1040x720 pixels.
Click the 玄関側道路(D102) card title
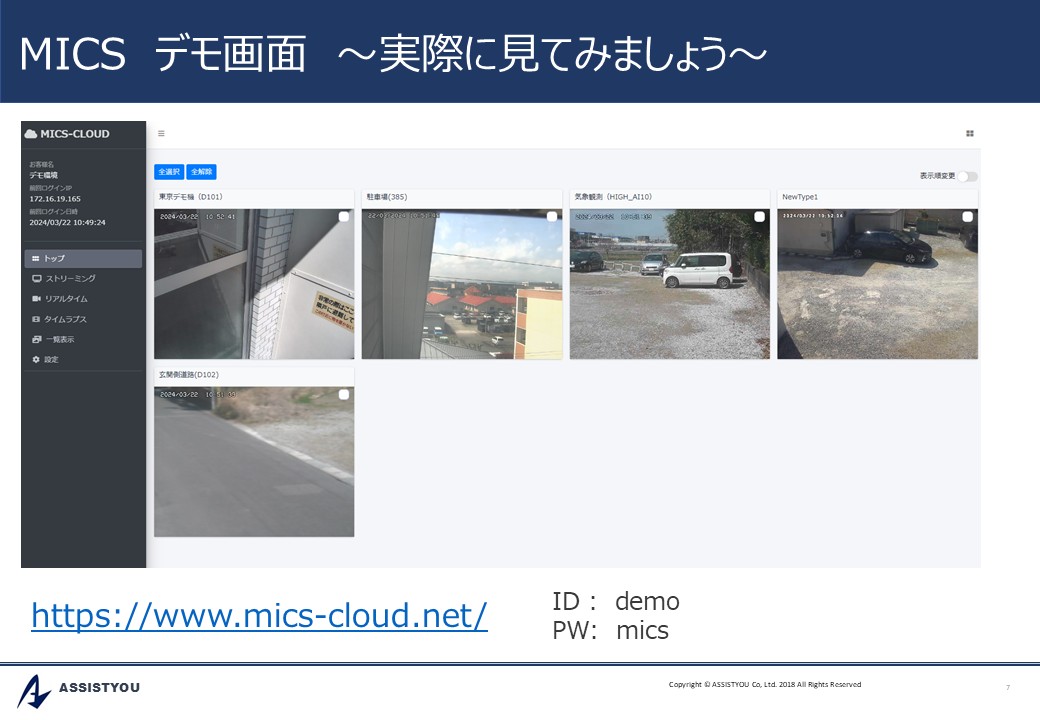(x=189, y=375)
